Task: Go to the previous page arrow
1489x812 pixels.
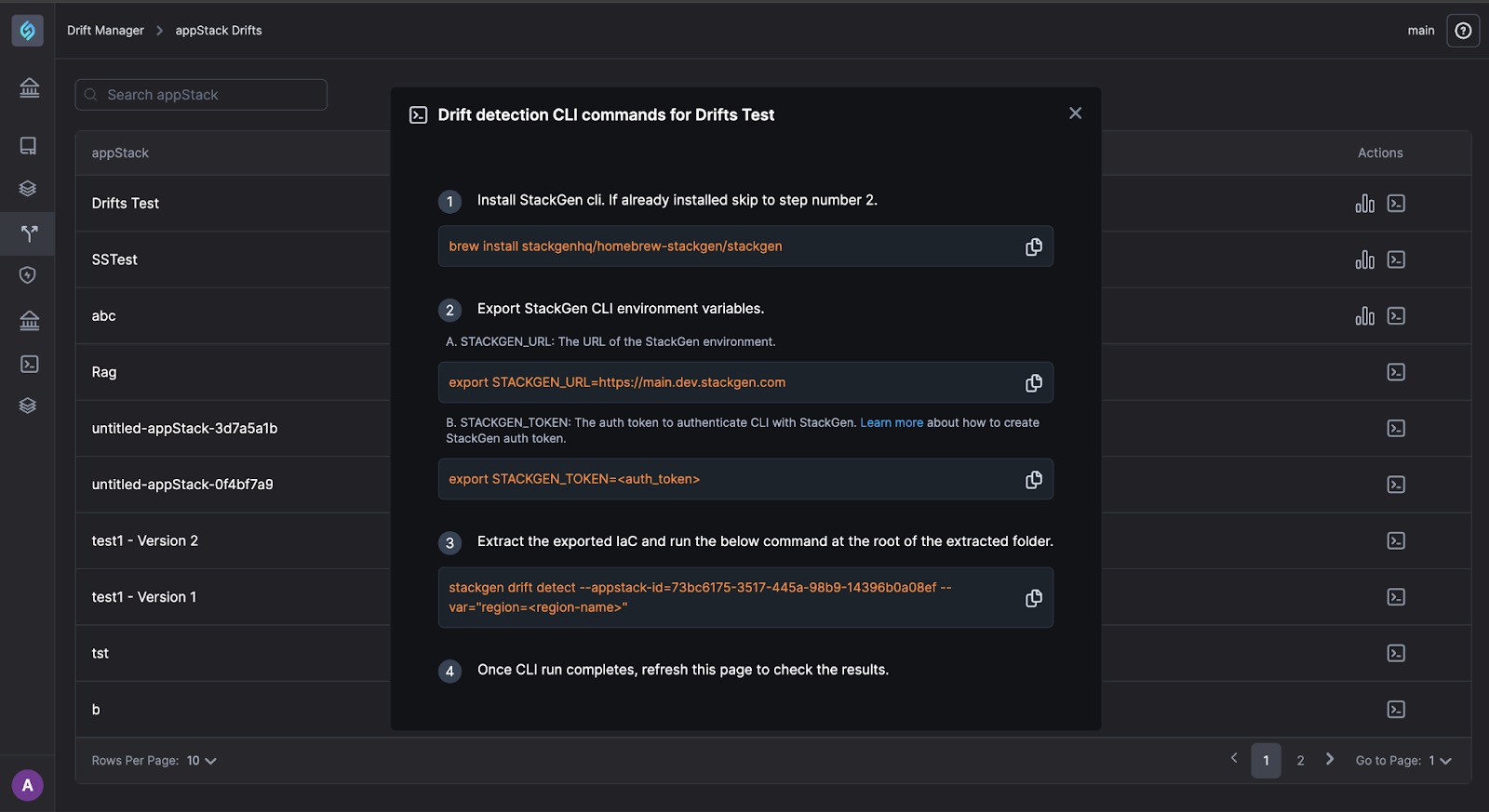Action: pyautogui.click(x=1234, y=759)
